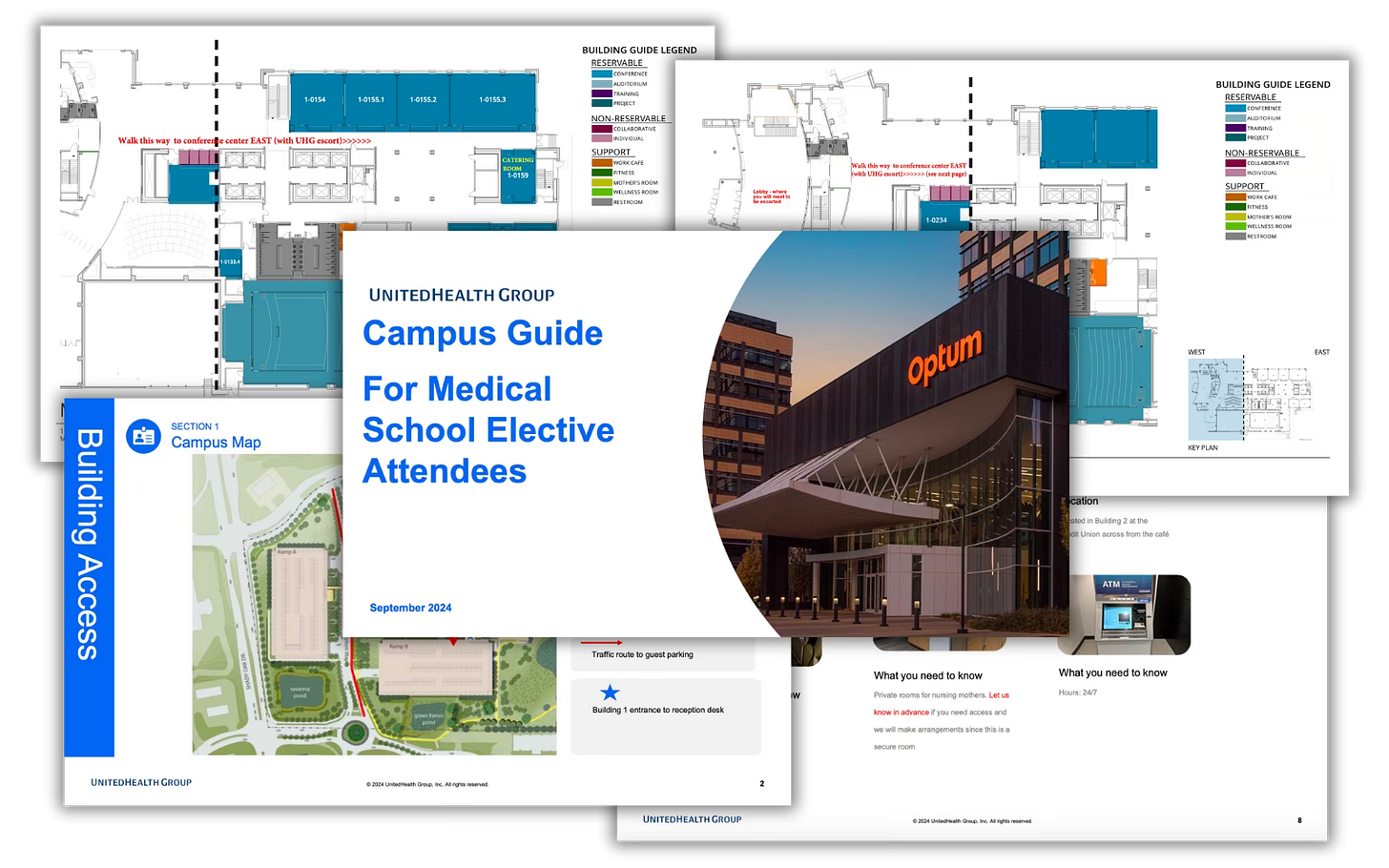Screen dimensions: 1389x868
Task: Click room 1-0133.4 on the left floor plan
Action: point(231,261)
